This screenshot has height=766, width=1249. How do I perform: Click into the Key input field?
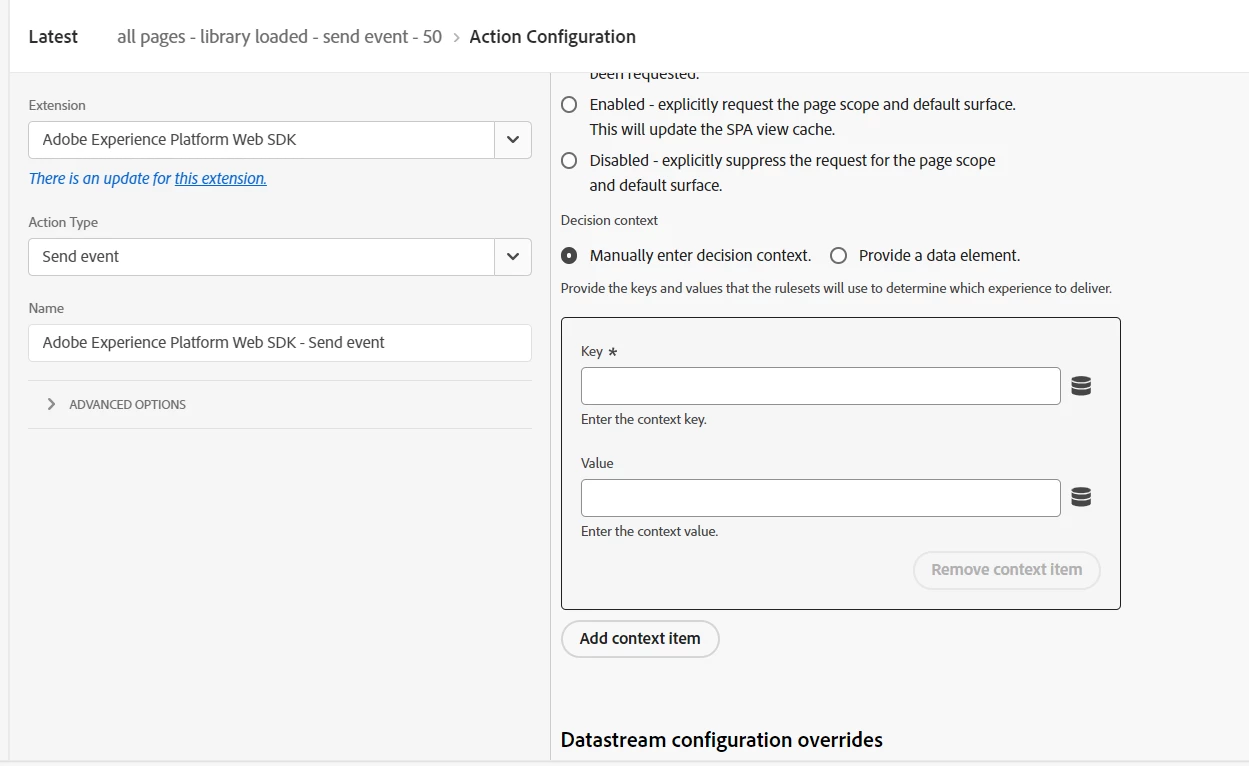point(820,386)
